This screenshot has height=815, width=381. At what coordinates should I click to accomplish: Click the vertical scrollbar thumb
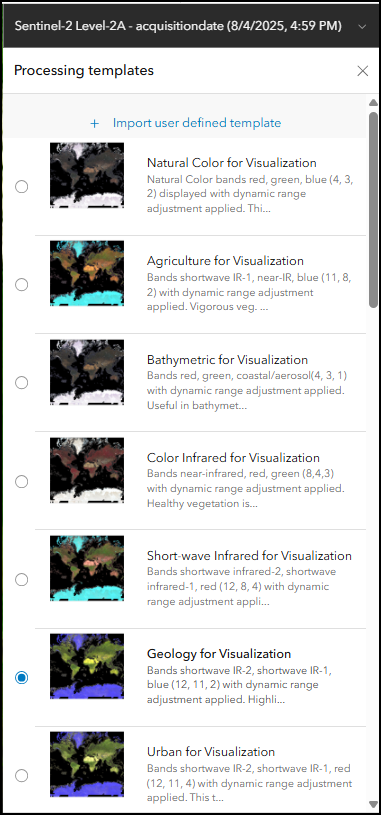tap(373, 209)
